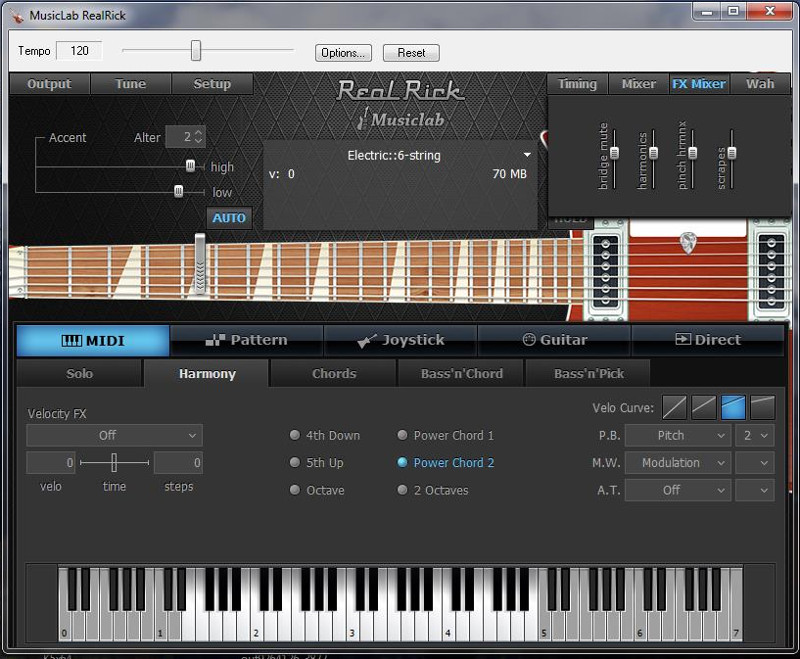Select the fourth Velo Curve icon
800x659 pixels.
point(763,408)
